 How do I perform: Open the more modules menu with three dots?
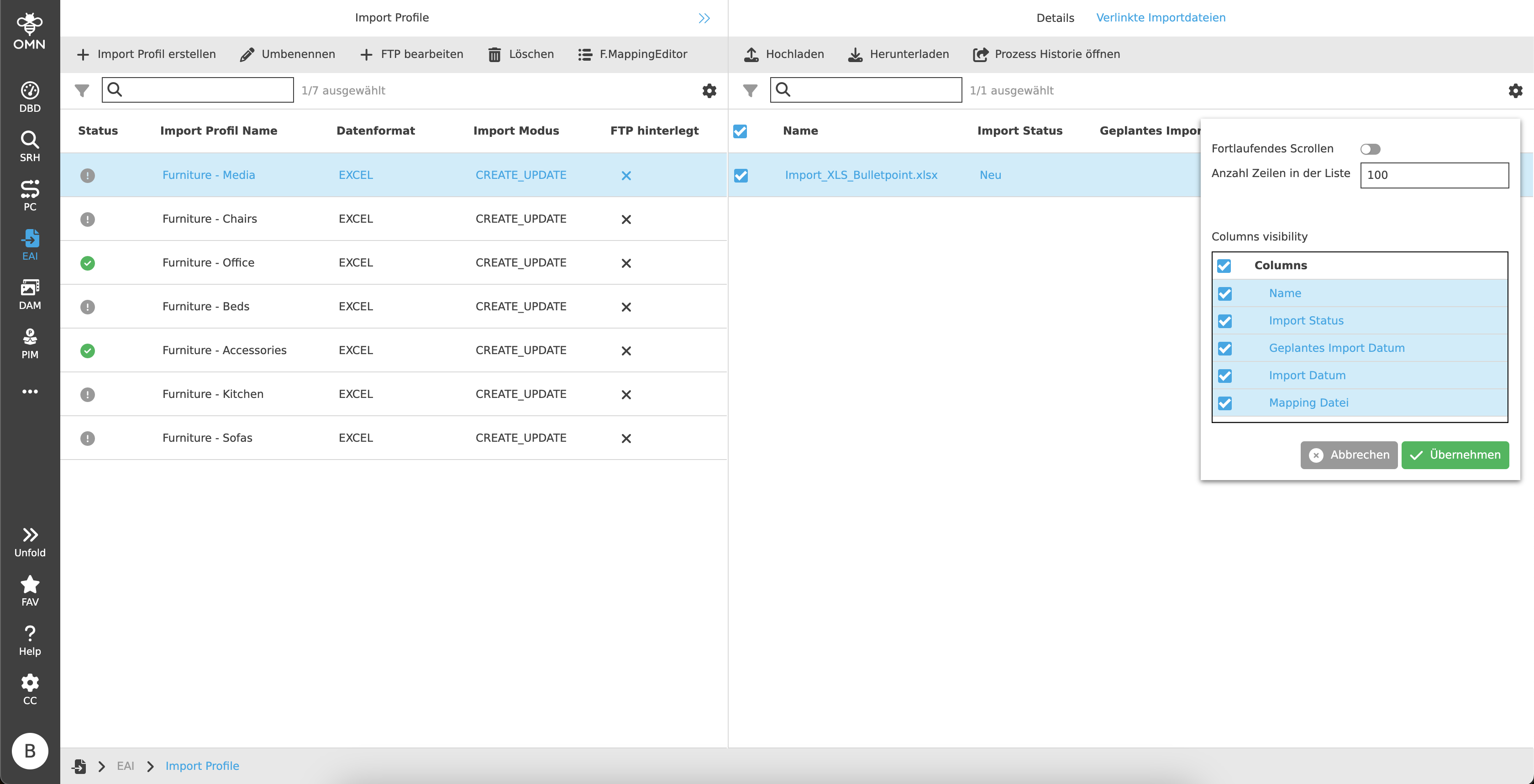pos(30,391)
